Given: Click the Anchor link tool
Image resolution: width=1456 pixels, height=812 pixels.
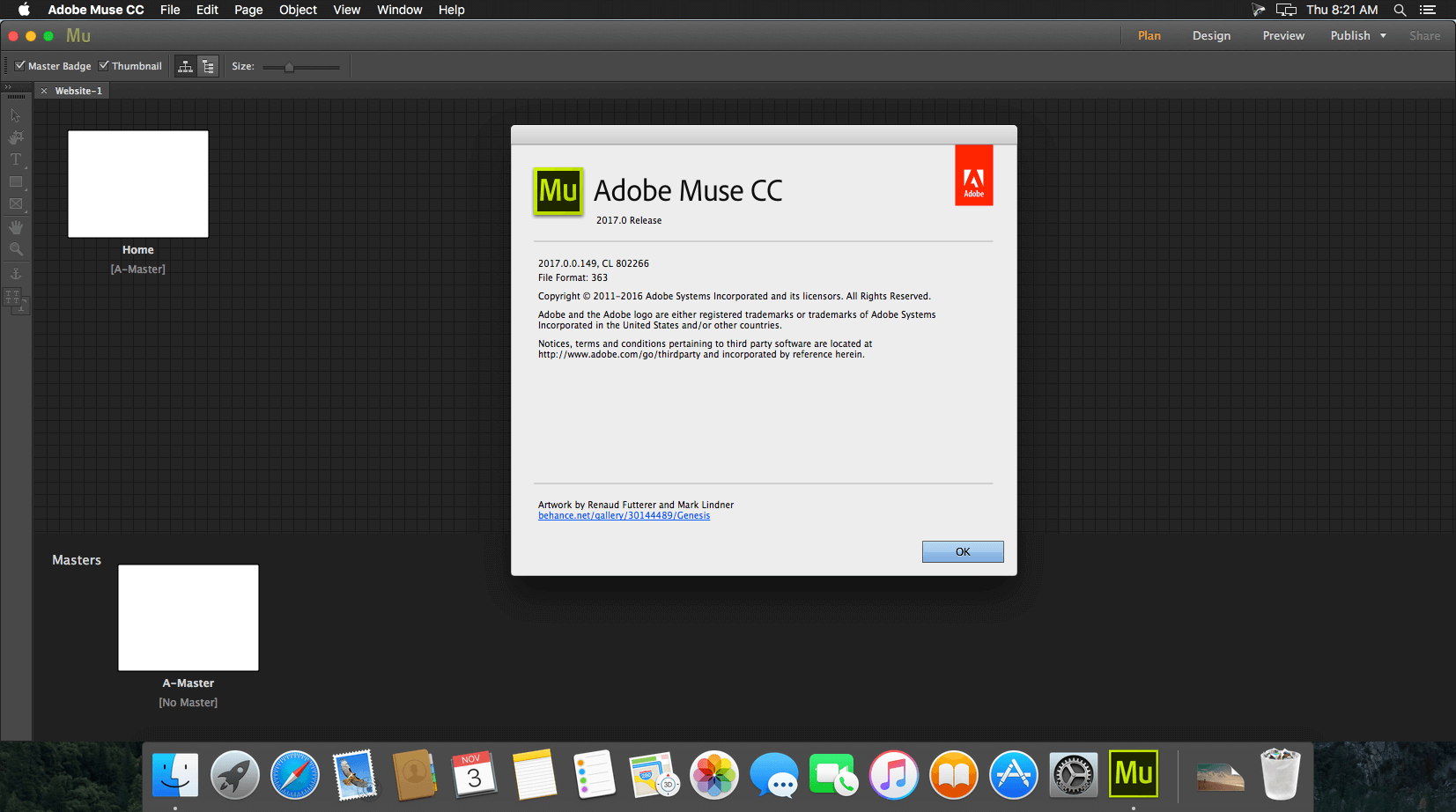Looking at the screenshot, I should click(16, 274).
